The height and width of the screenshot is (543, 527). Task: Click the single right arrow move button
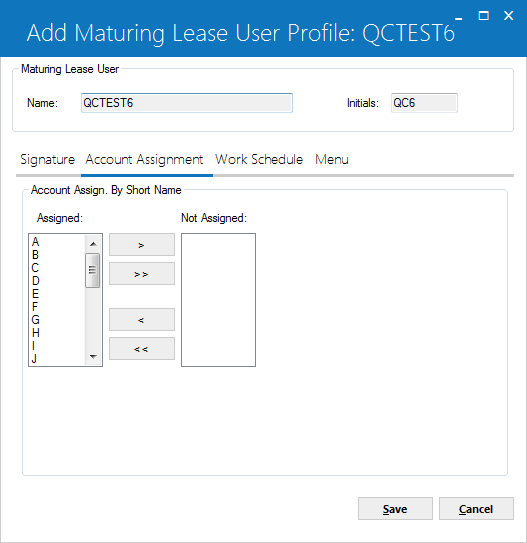point(142,245)
